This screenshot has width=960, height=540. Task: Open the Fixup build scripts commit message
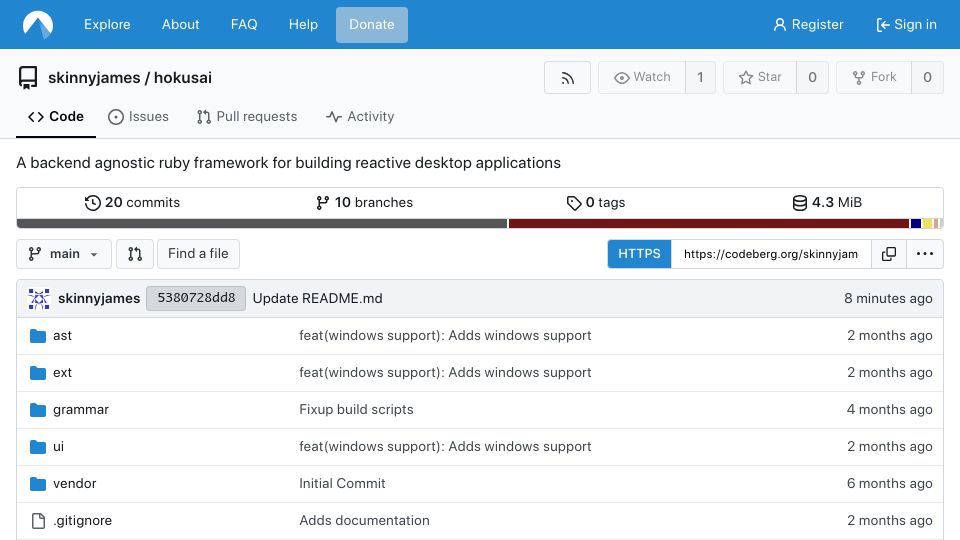pyautogui.click(x=356, y=410)
